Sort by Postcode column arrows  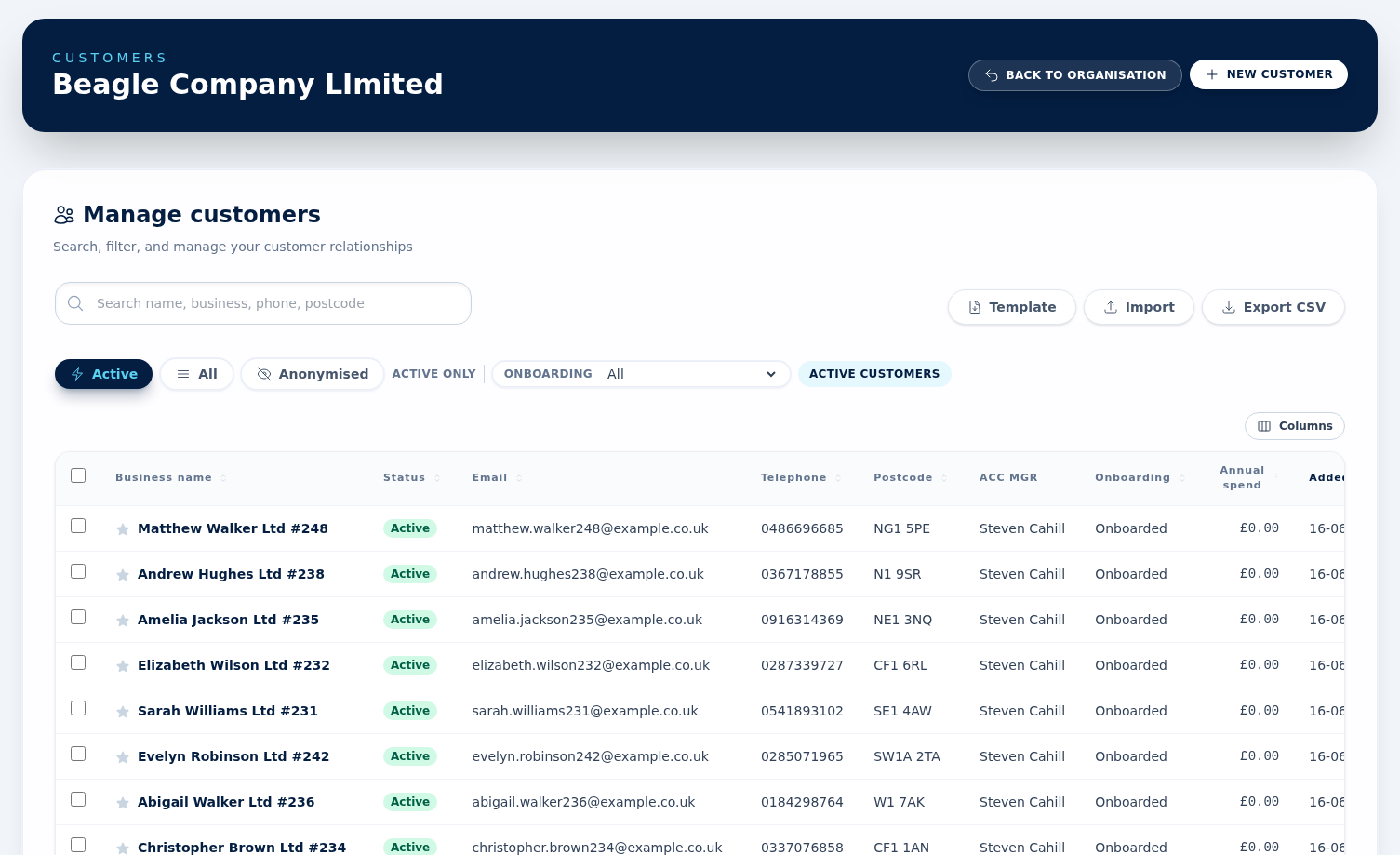(944, 478)
